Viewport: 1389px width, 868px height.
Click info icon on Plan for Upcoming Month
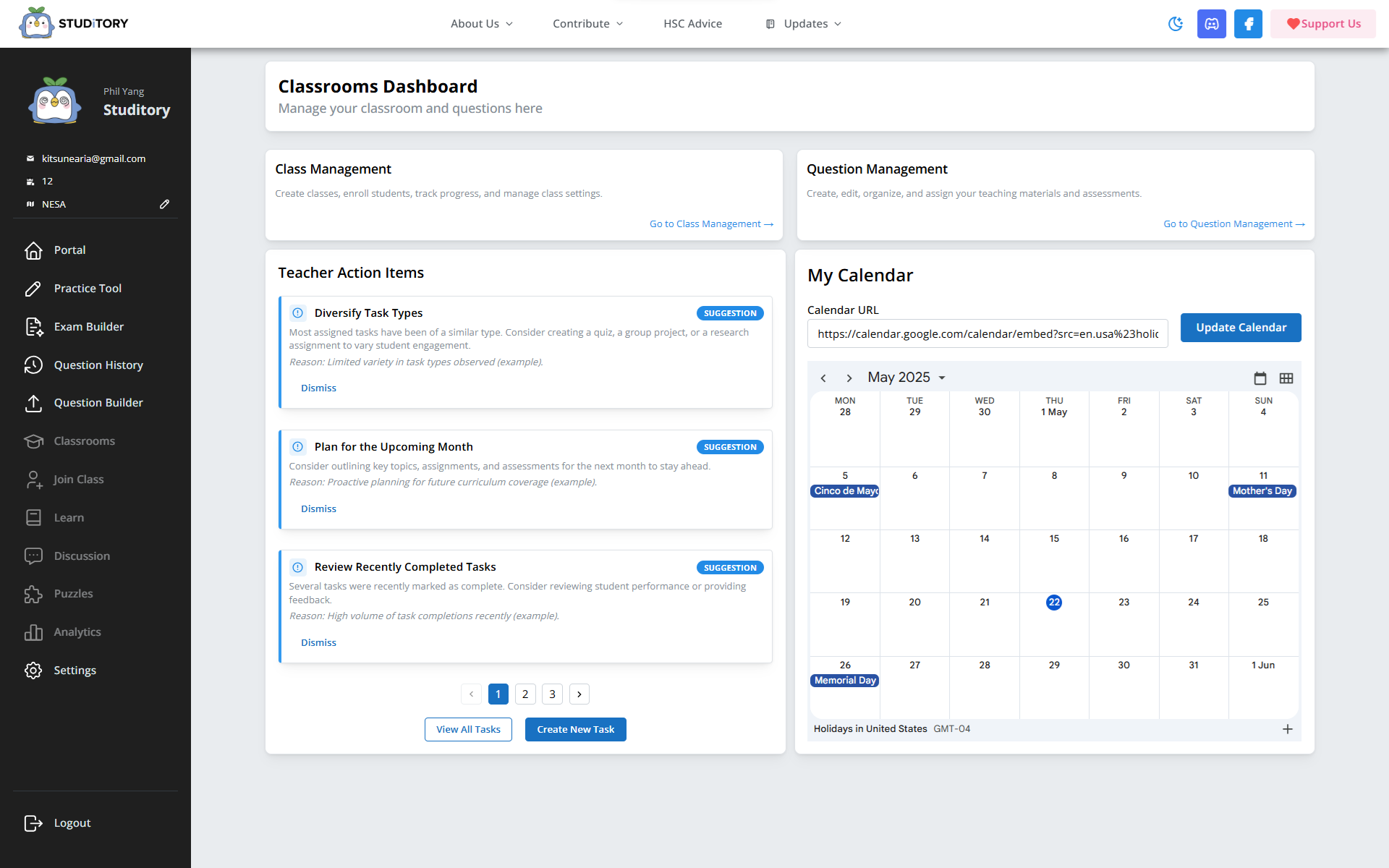point(297,447)
